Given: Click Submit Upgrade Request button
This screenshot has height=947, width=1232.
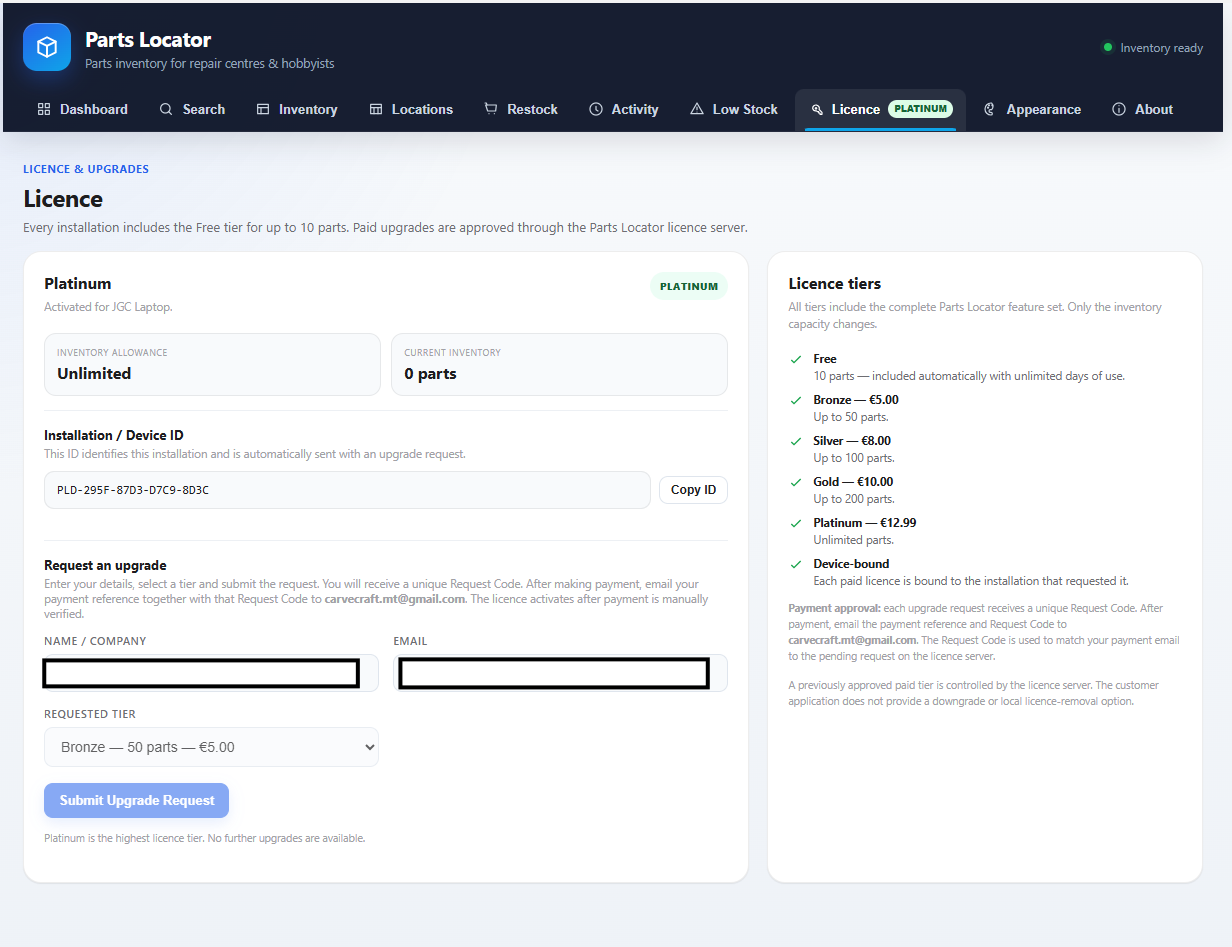Looking at the screenshot, I should (137, 800).
